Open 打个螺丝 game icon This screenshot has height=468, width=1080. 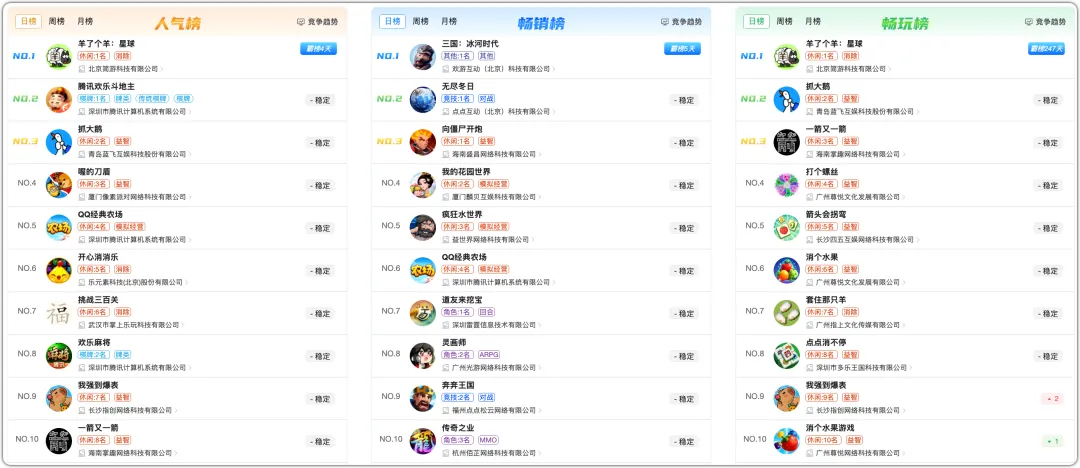786,185
